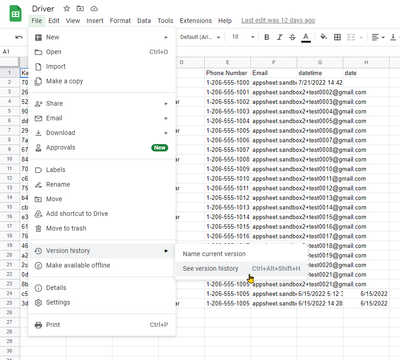The height and width of the screenshot is (360, 400).
Task: Click phone cell 1-206-555-1014
Action: coord(227,217)
